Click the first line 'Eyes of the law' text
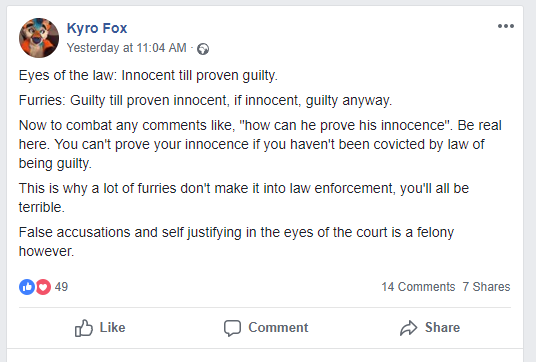 coord(148,76)
